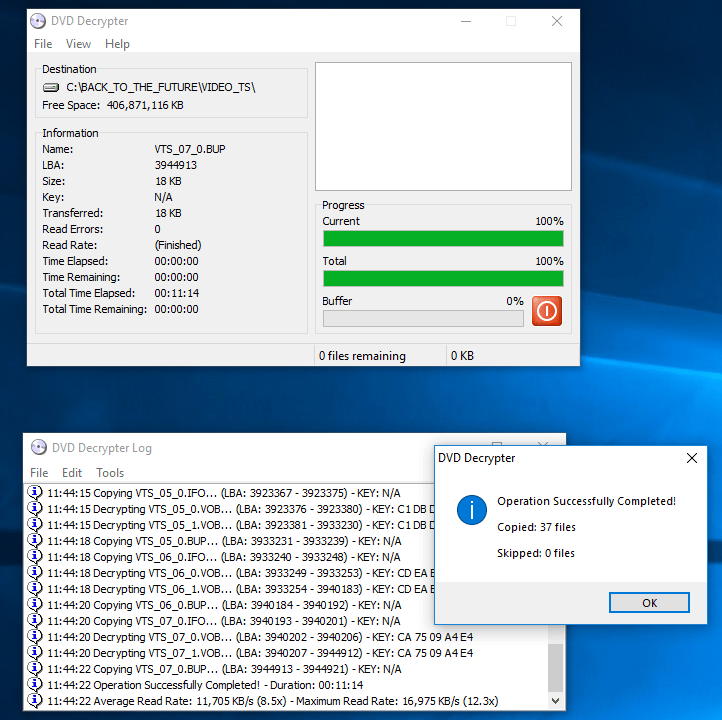Select log line Copying VTS_07_0.BUP
This screenshot has width=722, height=720.
pos(224,669)
